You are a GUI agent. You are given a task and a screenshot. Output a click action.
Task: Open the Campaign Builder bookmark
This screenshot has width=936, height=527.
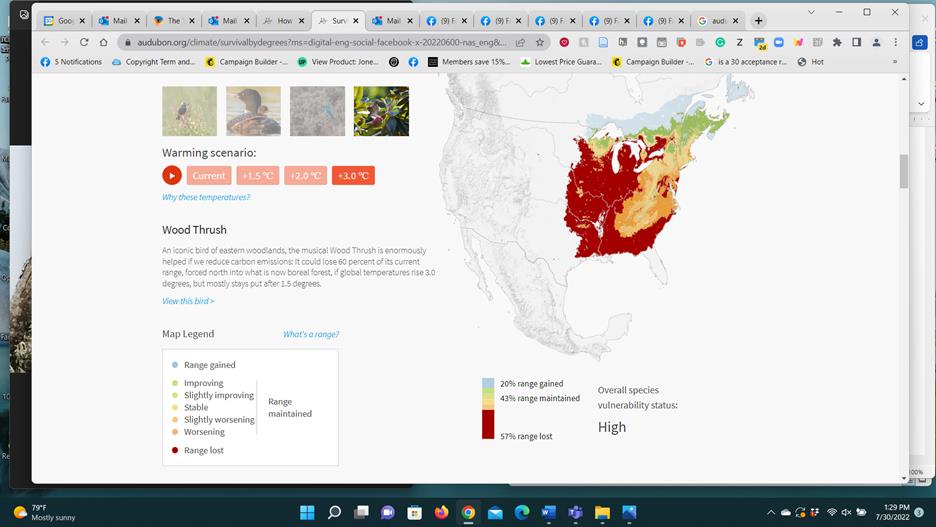pyautogui.click(x=246, y=62)
